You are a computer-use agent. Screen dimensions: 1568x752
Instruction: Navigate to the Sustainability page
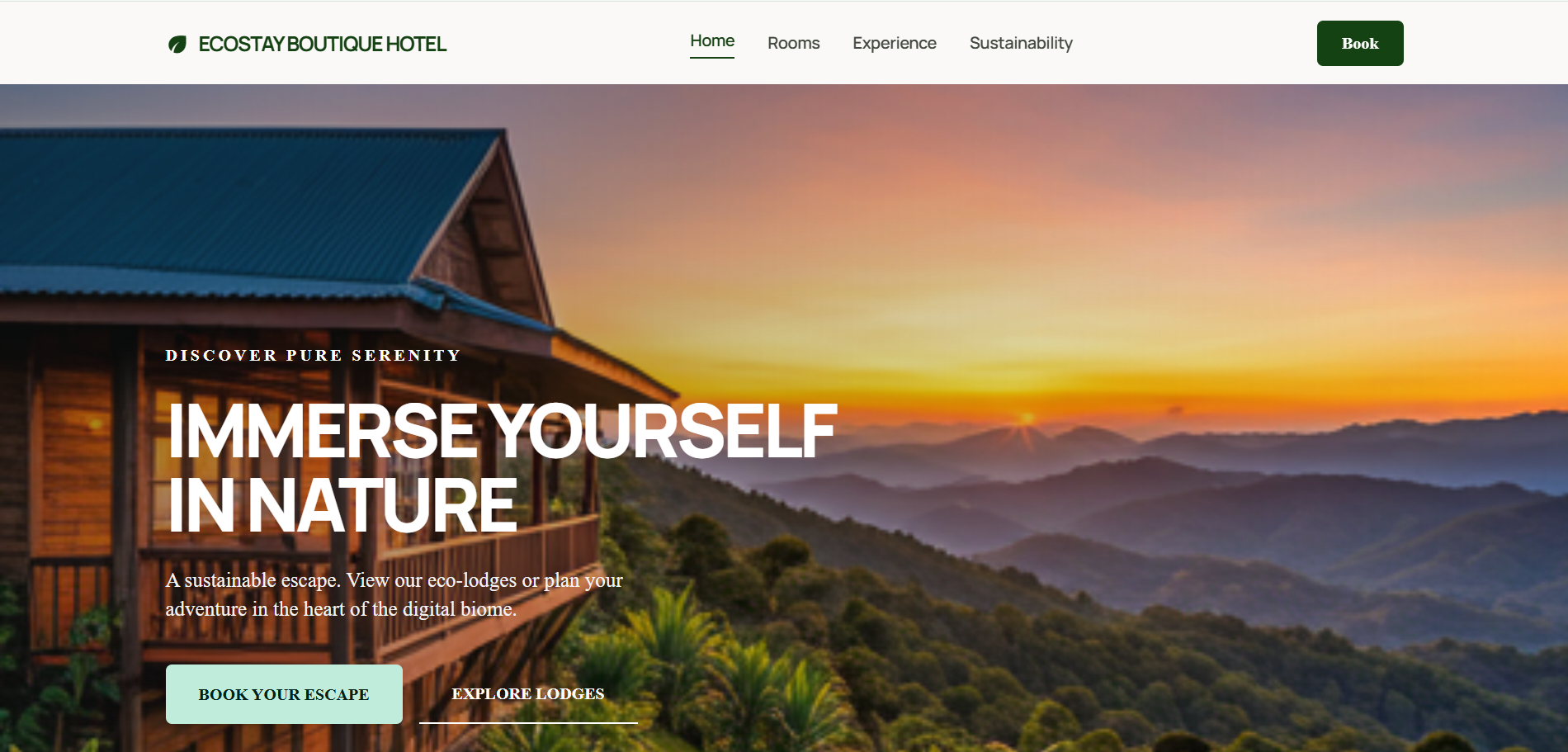[x=1021, y=43]
